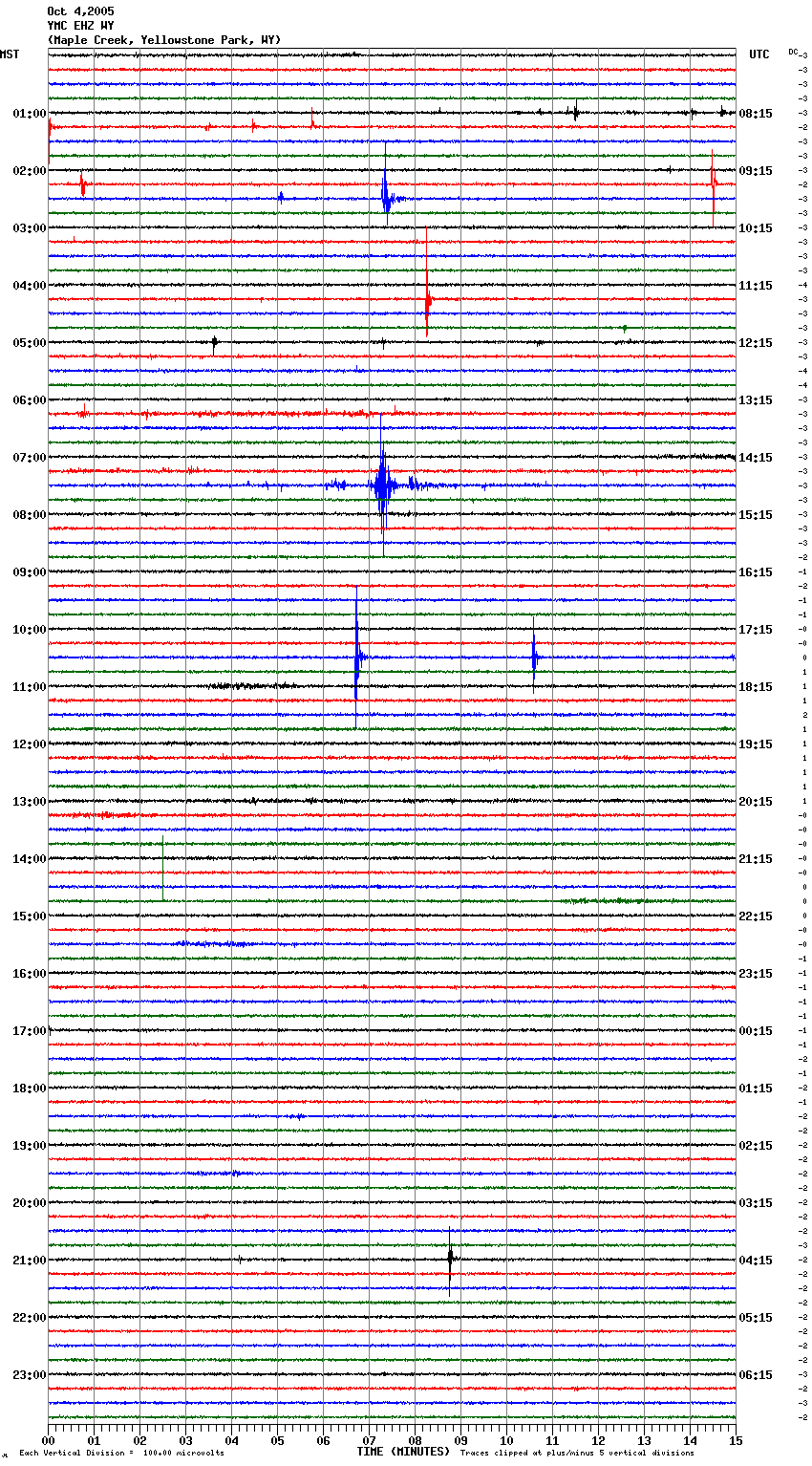Click the "09:15" UTC time label
The height and width of the screenshot is (1466, 812).
756,171
